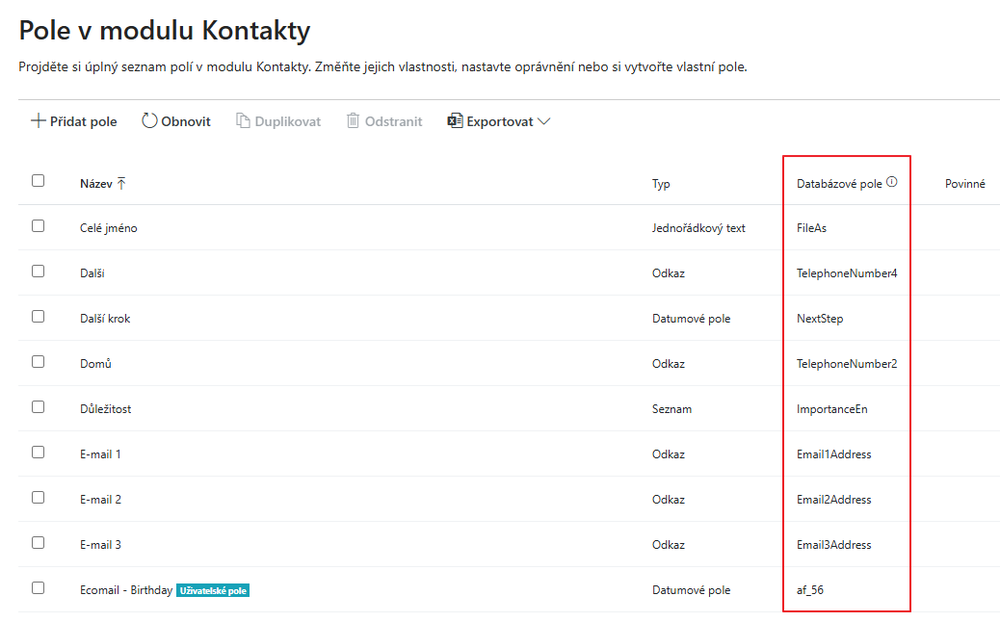
Task: Click the Obnovit button label
Action: [x=186, y=121]
